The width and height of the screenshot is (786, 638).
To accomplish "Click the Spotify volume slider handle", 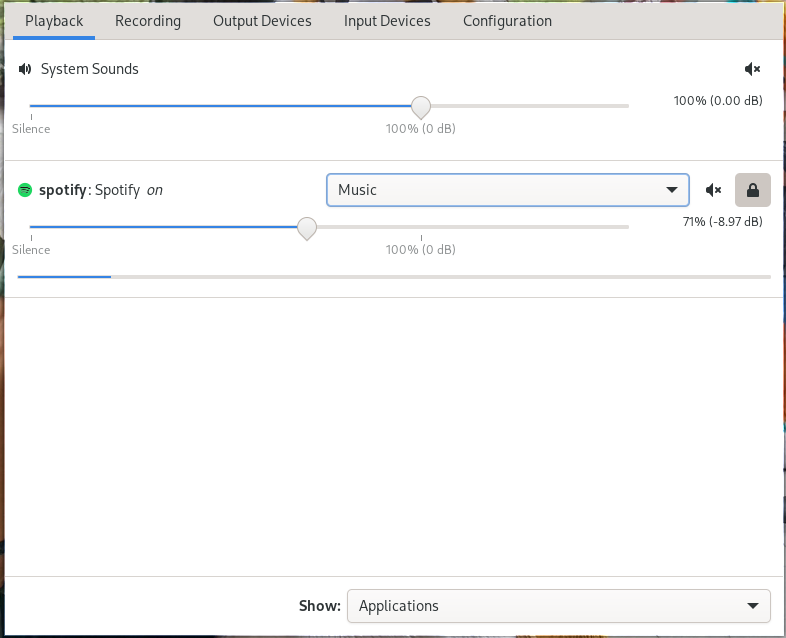I will (307, 228).
